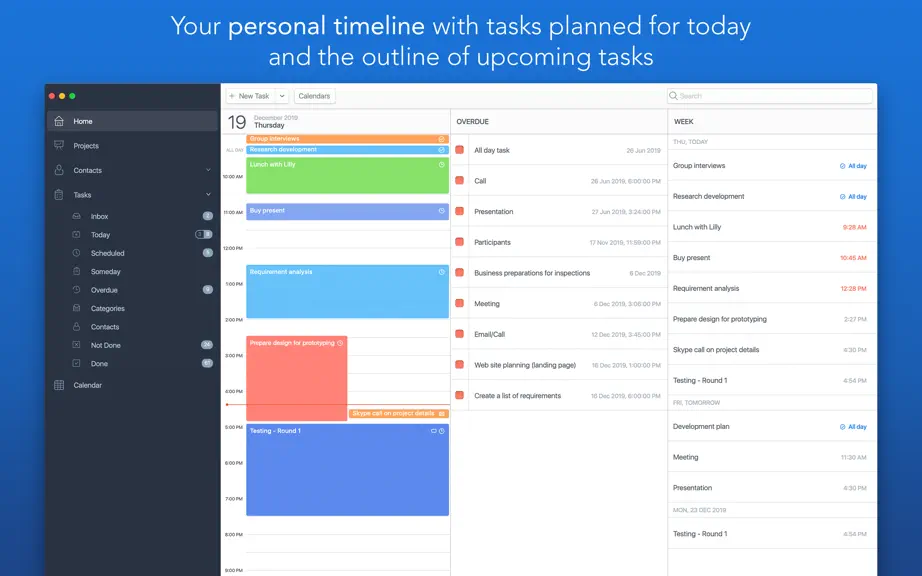Expand the Contacts section chevron
The image size is (922, 576).
[x=208, y=170]
